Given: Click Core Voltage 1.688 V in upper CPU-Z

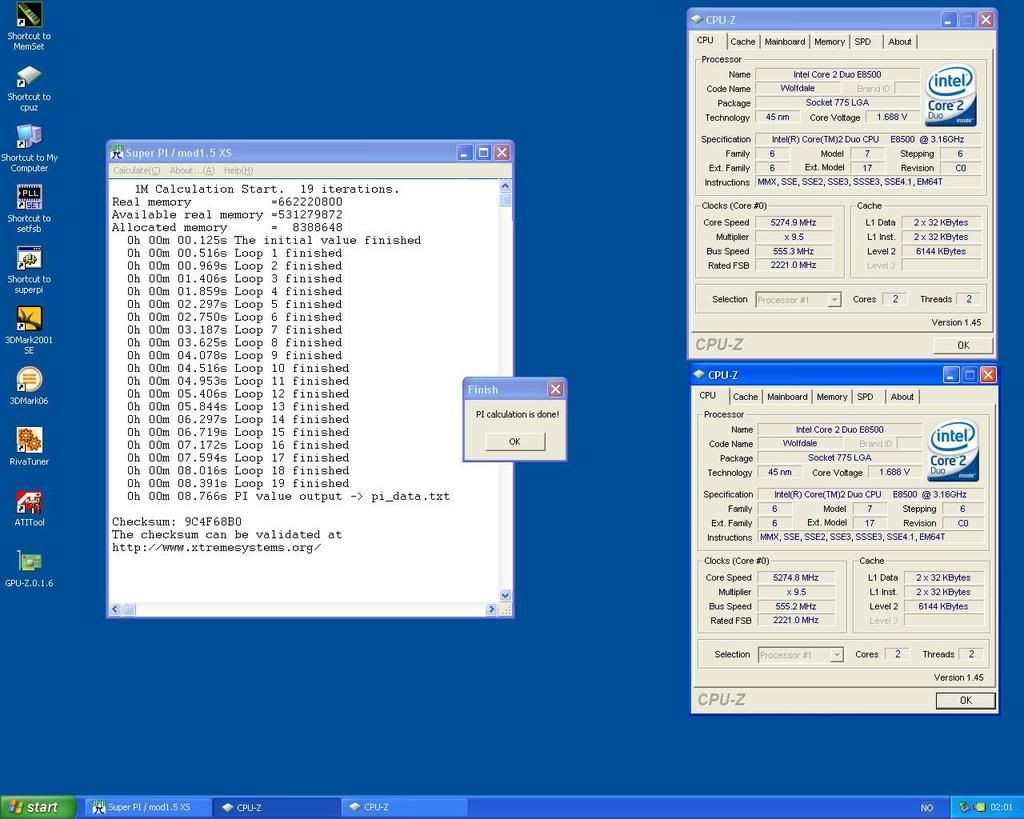Looking at the screenshot, I should pos(892,117).
